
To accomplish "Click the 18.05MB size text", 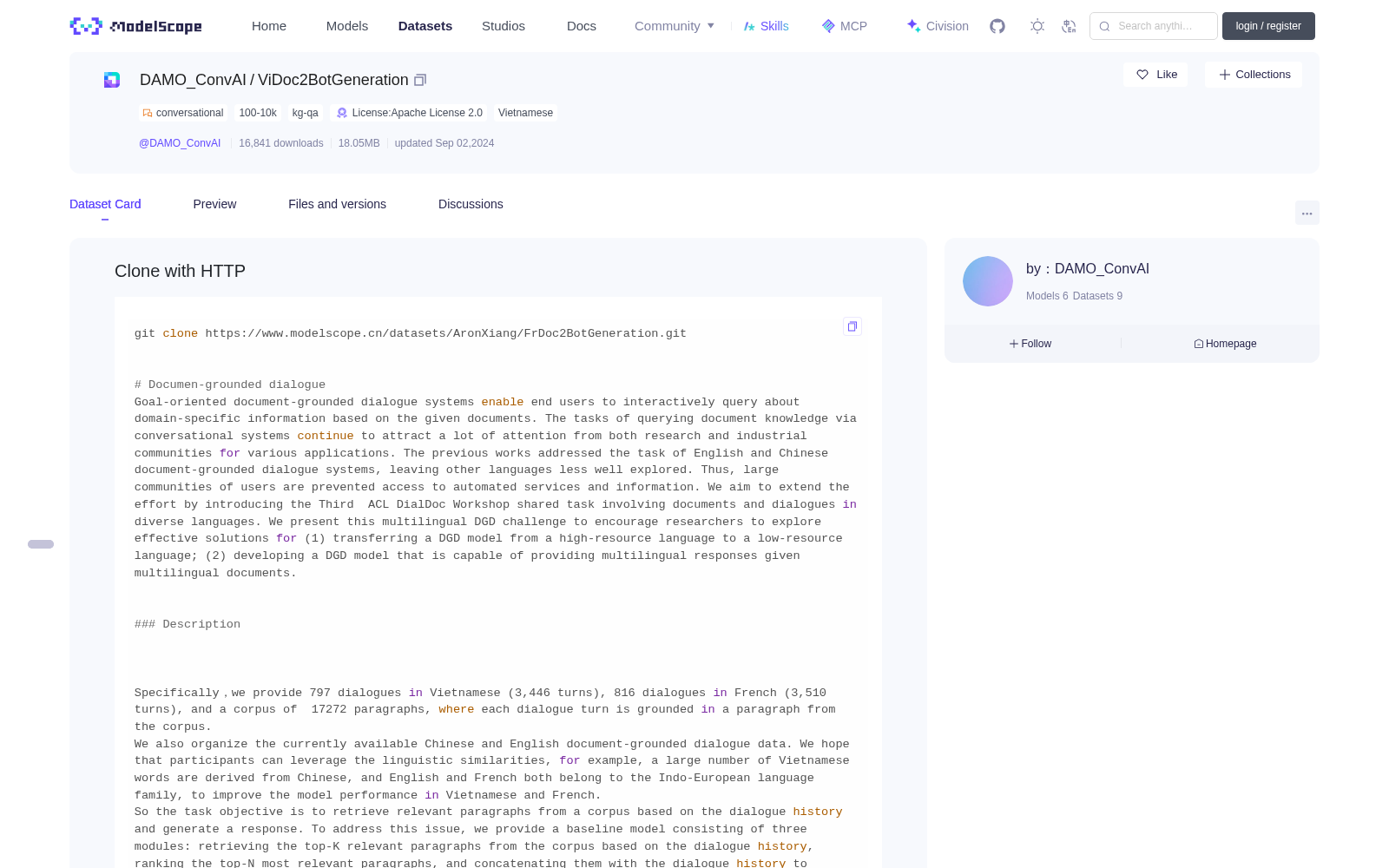I will (359, 143).
